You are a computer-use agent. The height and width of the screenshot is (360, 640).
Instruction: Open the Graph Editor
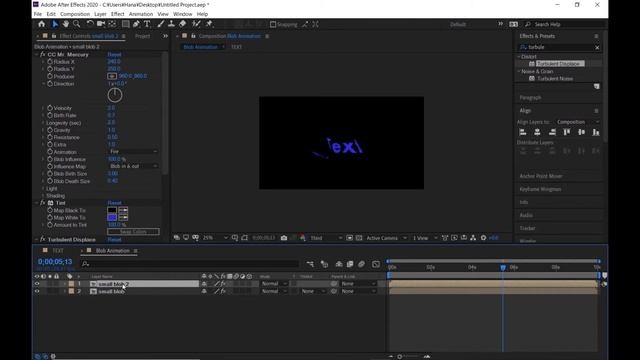376,264
